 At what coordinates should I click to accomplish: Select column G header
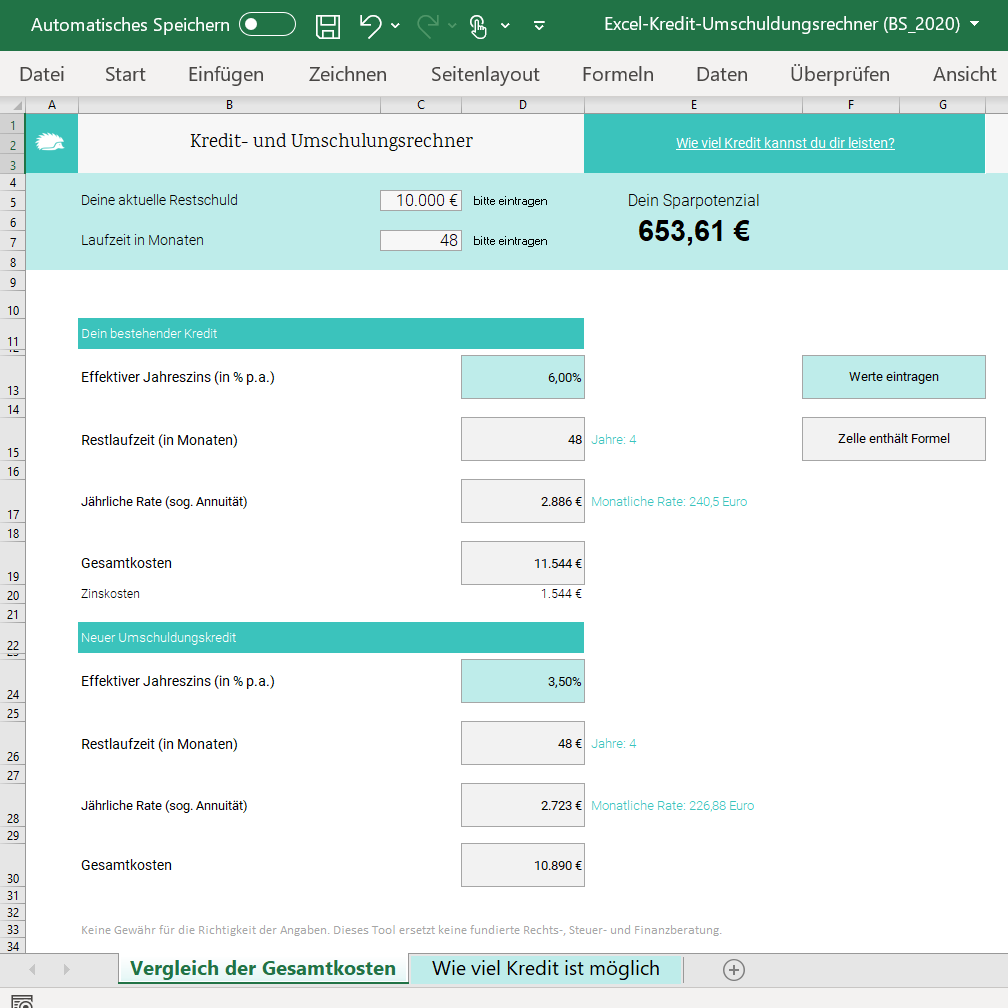(x=942, y=105)
